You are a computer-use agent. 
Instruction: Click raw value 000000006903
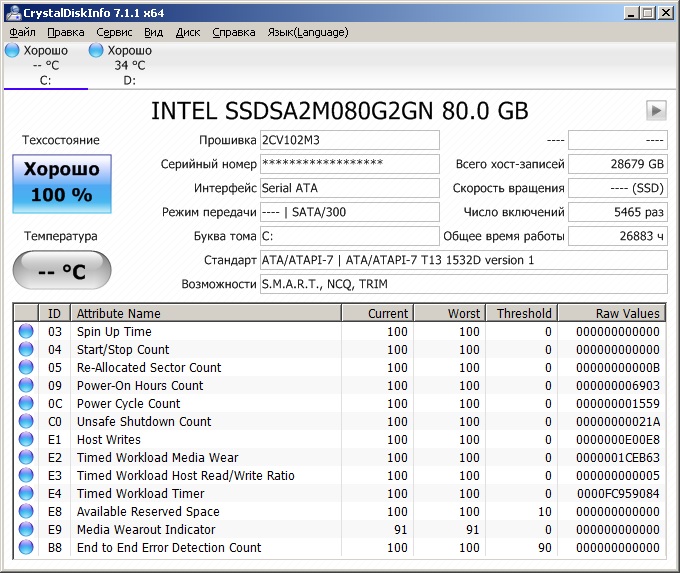point(618,385)
